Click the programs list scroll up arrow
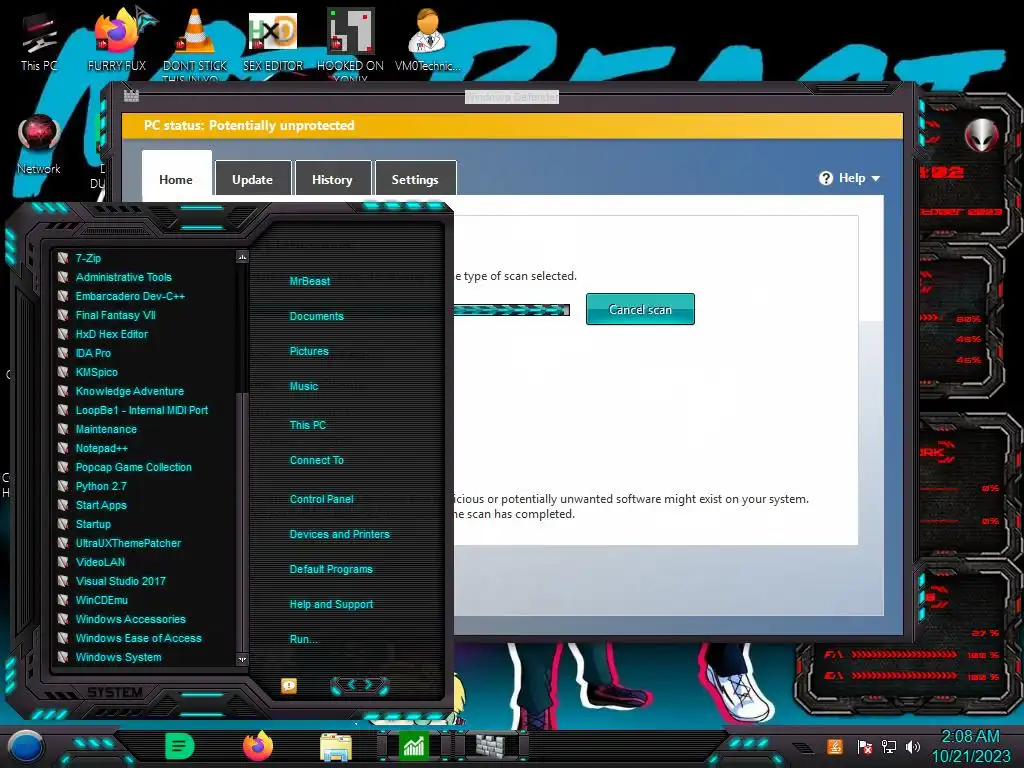Image resolution: width=1024 pixels, height=768 pixels. tap(242, 257)
